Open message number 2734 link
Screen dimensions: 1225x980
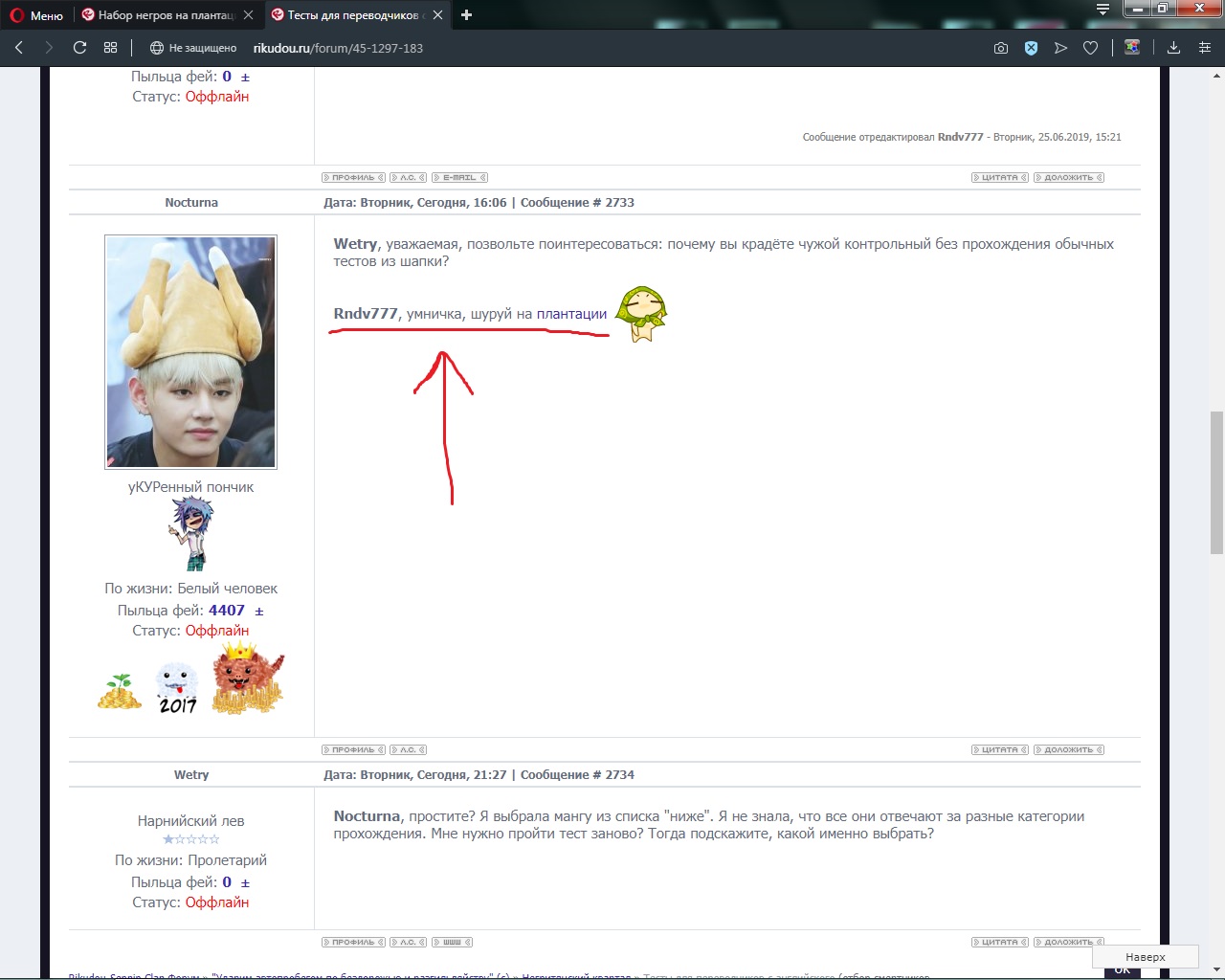(x=619, y=775)
